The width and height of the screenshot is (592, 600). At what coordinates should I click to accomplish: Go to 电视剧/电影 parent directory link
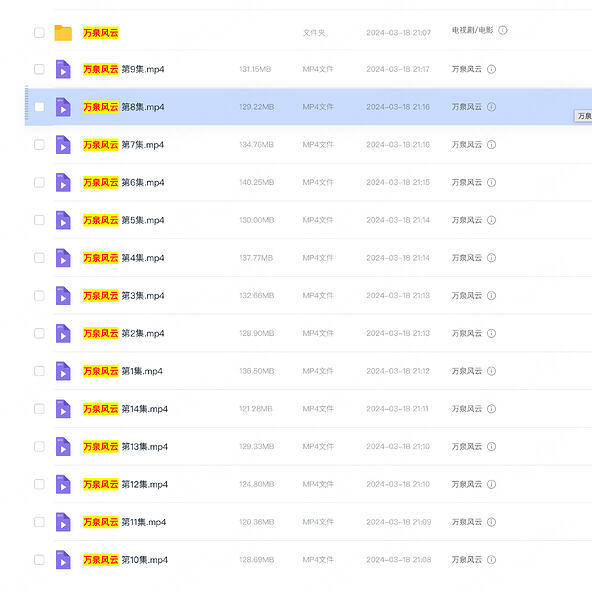tap(473, 30)
